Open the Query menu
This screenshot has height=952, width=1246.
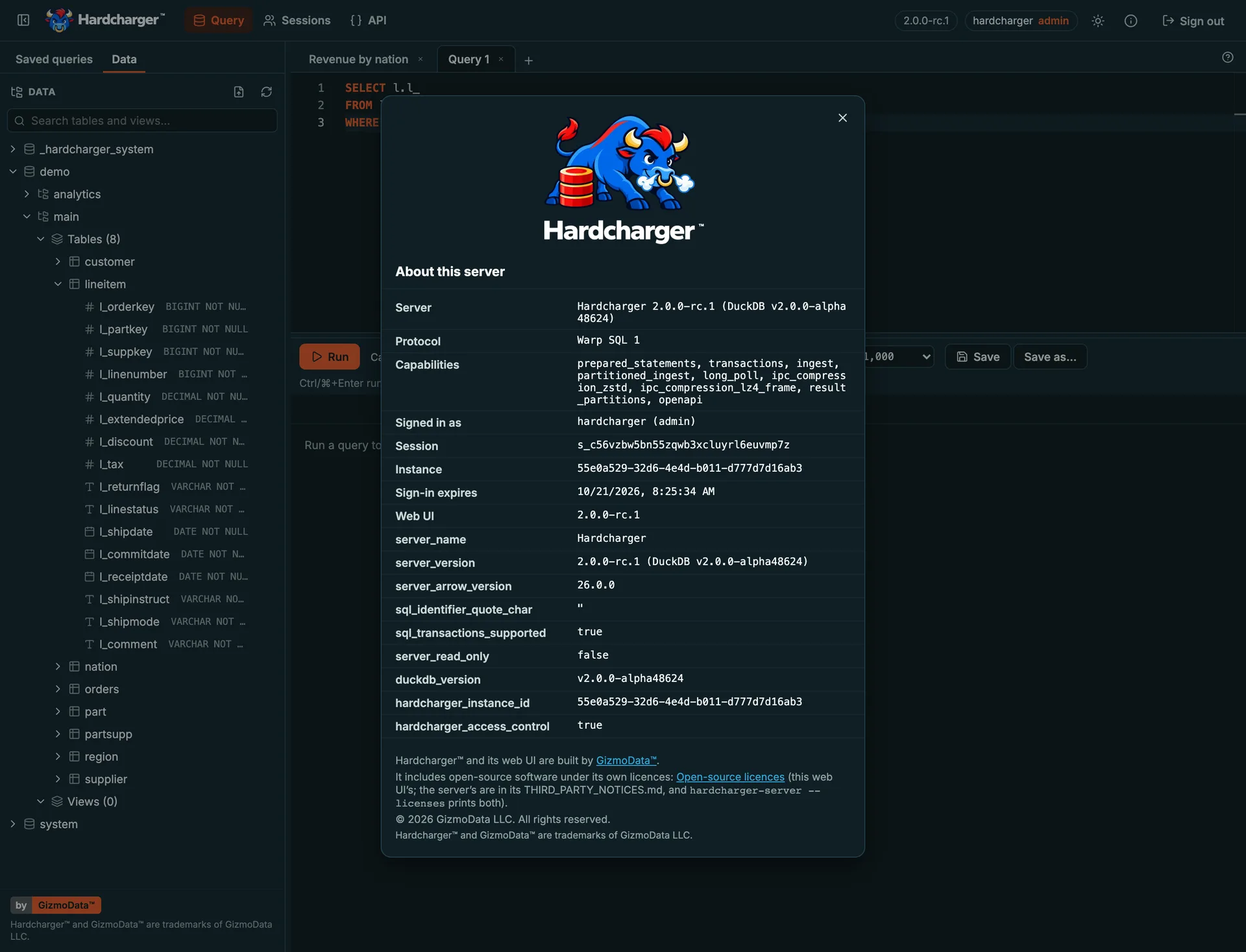point(219,20)
